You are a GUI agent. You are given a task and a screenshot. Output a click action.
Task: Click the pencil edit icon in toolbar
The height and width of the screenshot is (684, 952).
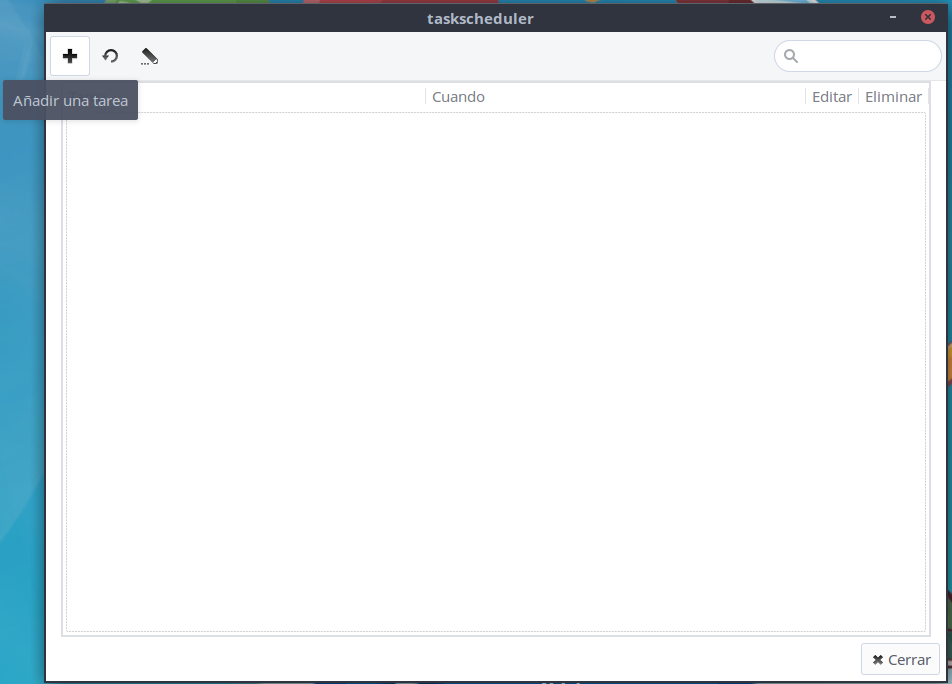coord(149,56)
